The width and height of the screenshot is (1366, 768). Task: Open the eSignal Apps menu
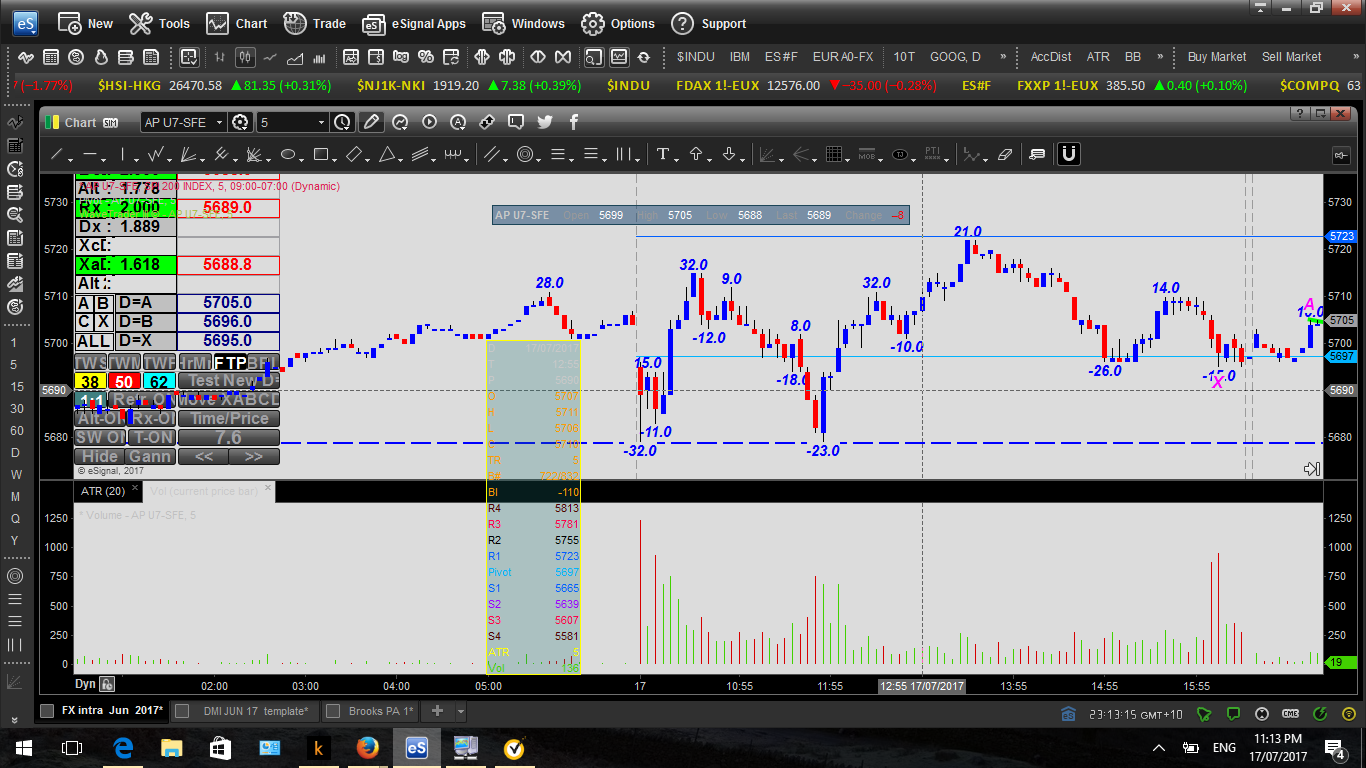(414, 23)
